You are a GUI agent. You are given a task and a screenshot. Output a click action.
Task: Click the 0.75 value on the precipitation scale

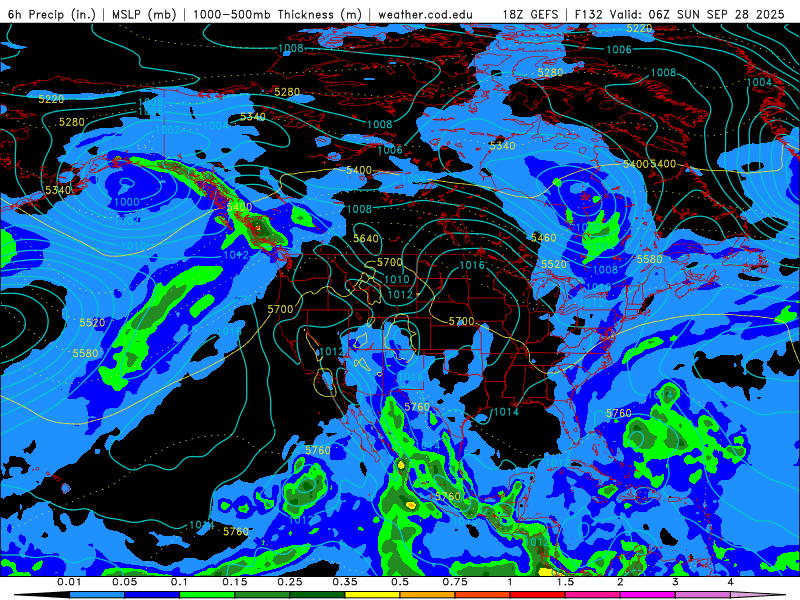[x=455, y=582]
